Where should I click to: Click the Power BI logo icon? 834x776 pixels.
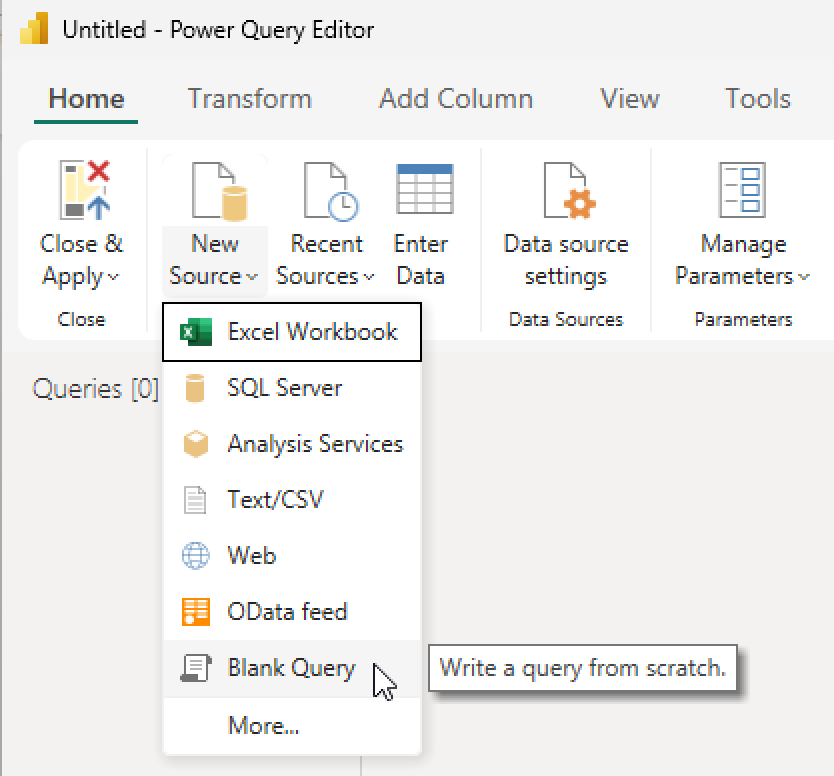coord(34,28)
